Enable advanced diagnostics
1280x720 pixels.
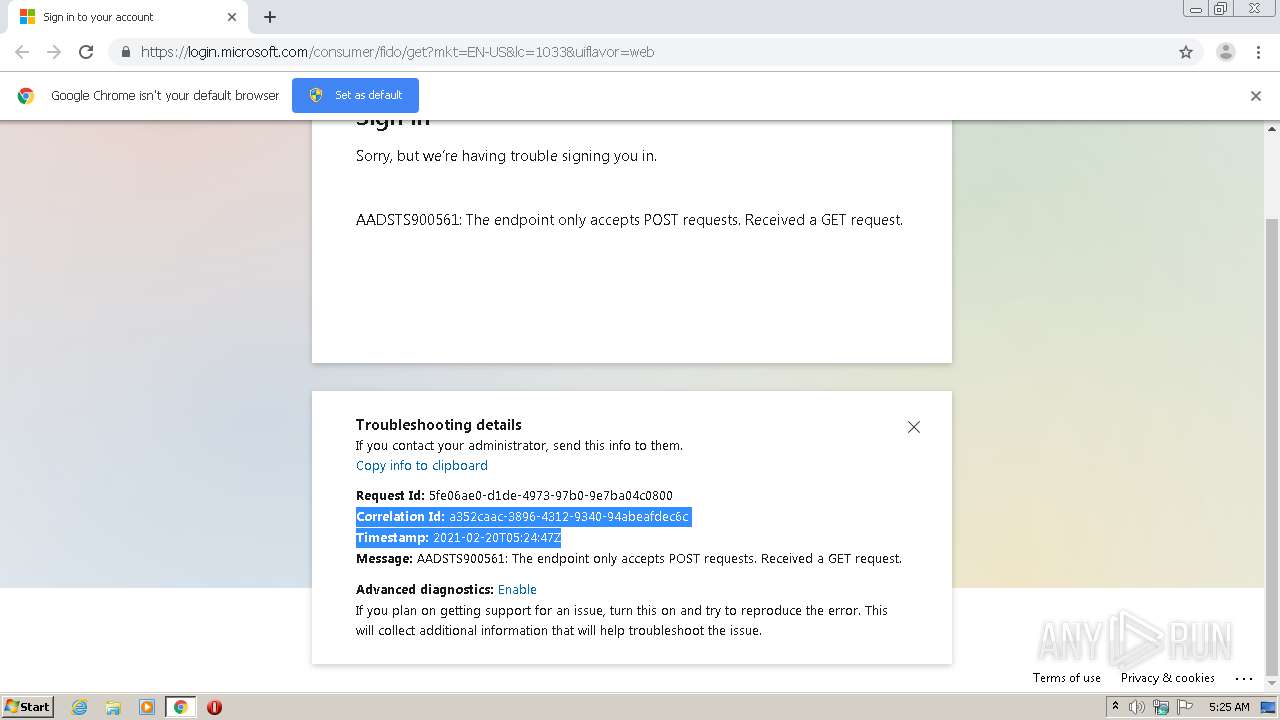click(517, 589)
